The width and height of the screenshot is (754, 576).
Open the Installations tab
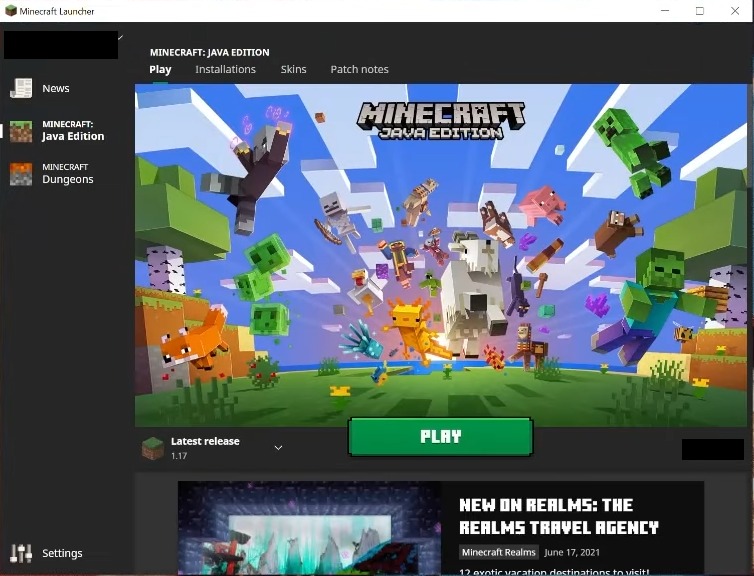coord(226,69)
